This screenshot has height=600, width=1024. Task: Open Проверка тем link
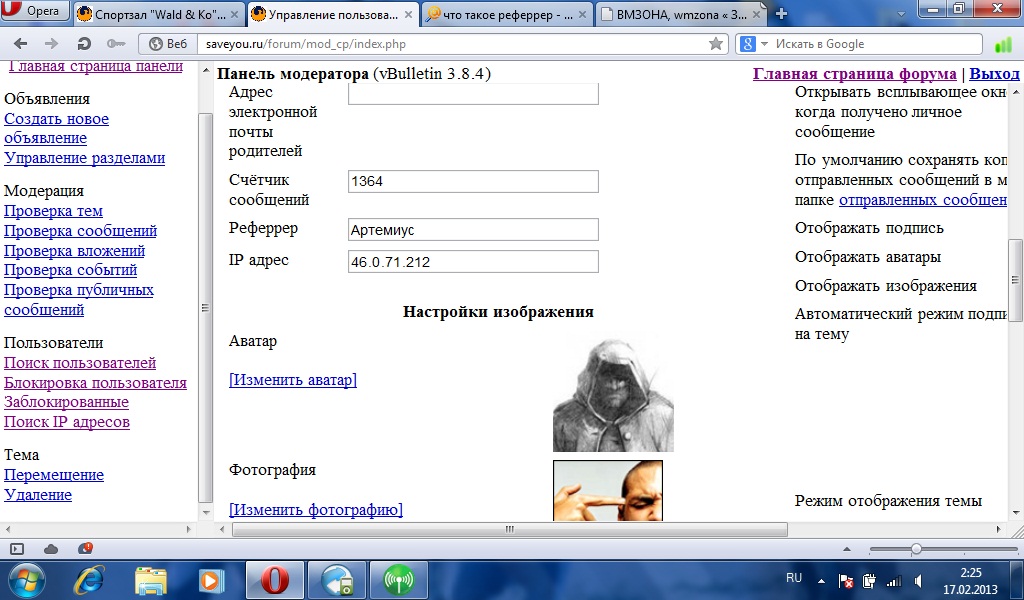point(53,211)
